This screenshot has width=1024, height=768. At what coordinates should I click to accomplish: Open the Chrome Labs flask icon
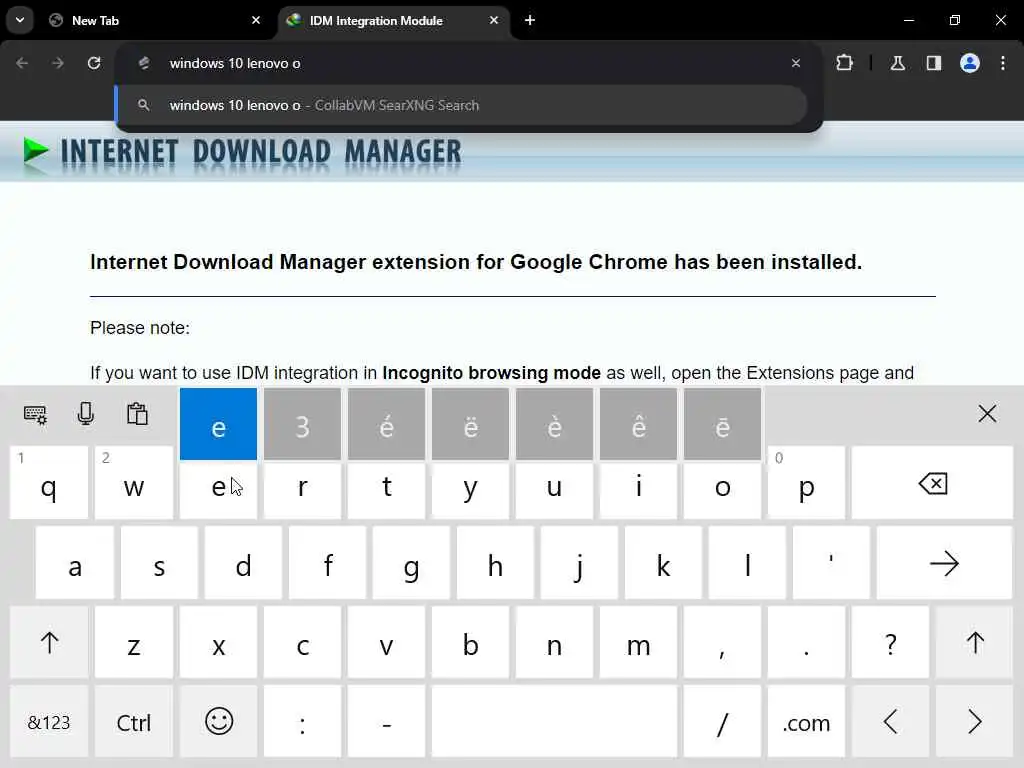coord(897,63)
